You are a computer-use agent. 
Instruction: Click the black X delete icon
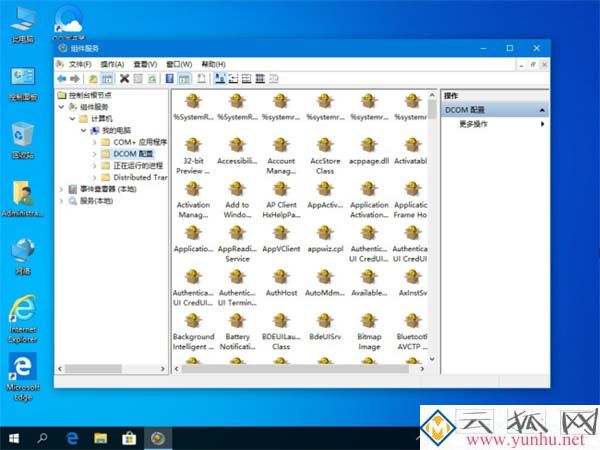tap(124, 79)
